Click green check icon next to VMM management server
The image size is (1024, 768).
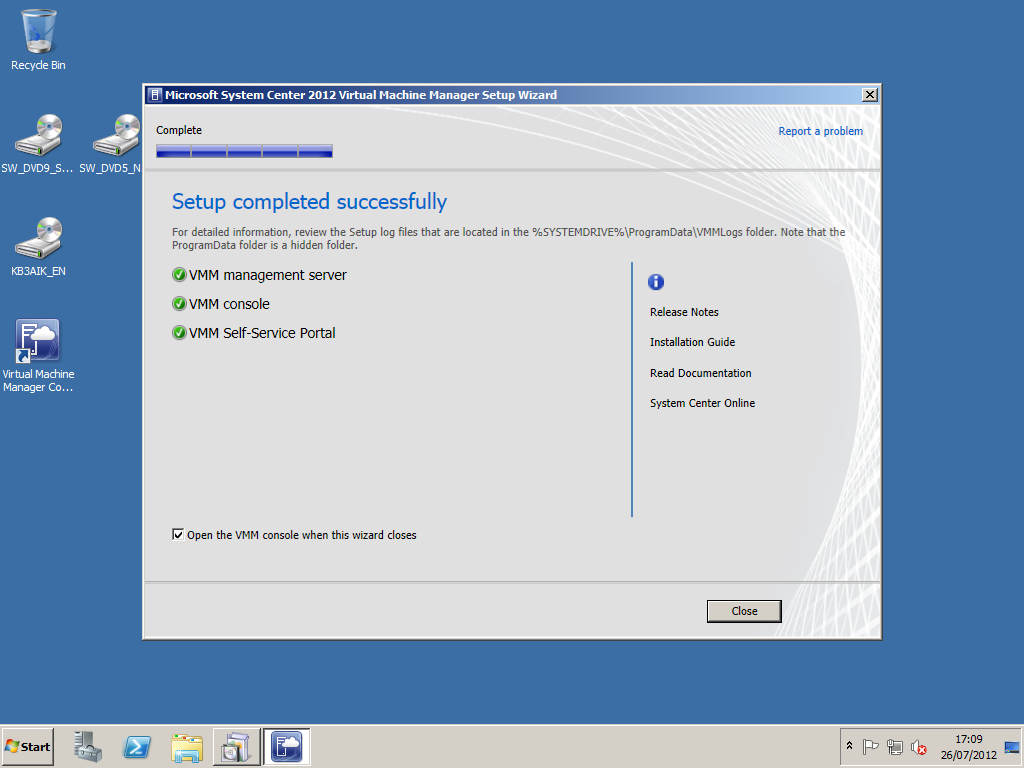point(179,275)
